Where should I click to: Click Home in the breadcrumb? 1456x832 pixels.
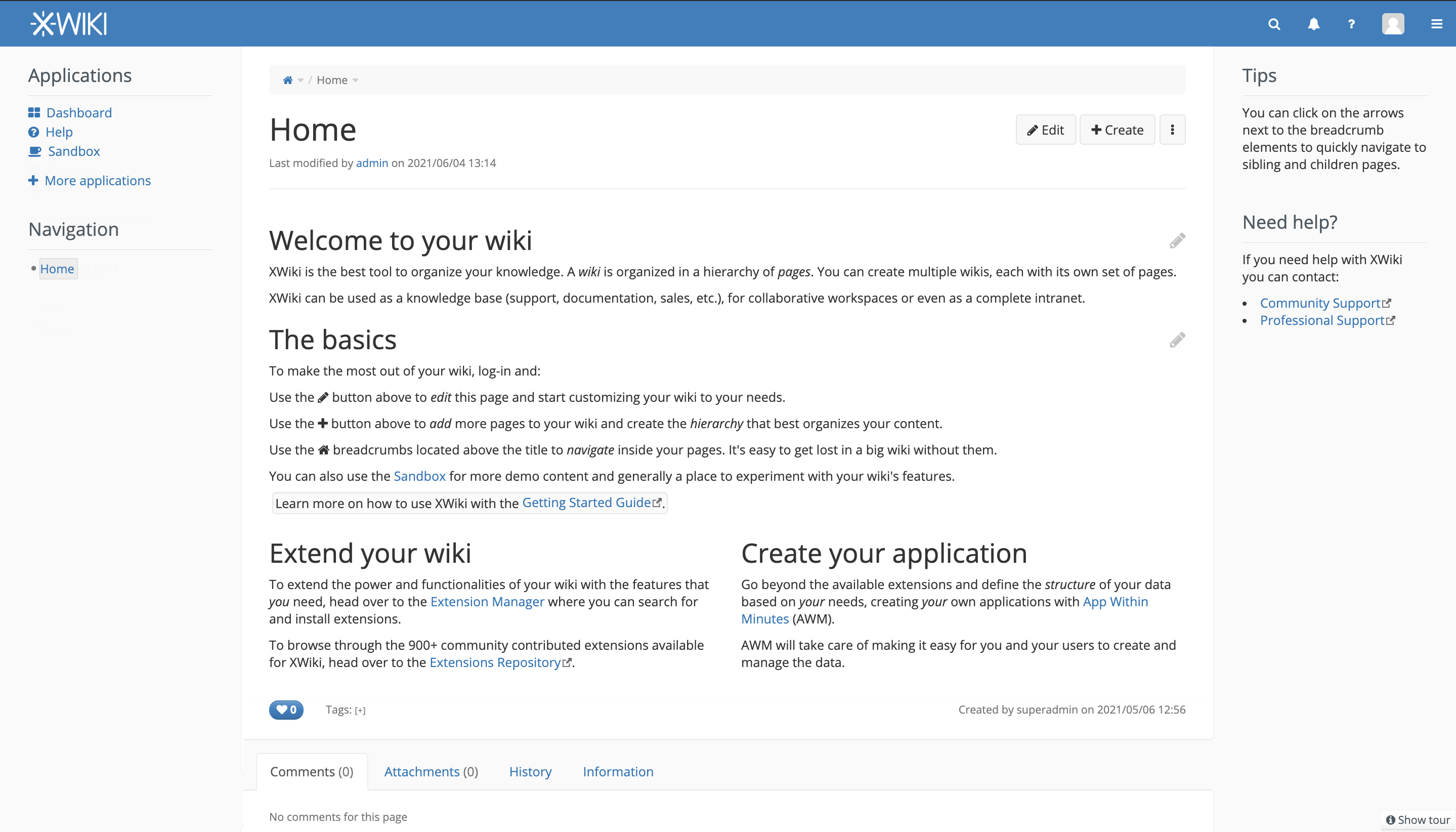coord(332,80)
